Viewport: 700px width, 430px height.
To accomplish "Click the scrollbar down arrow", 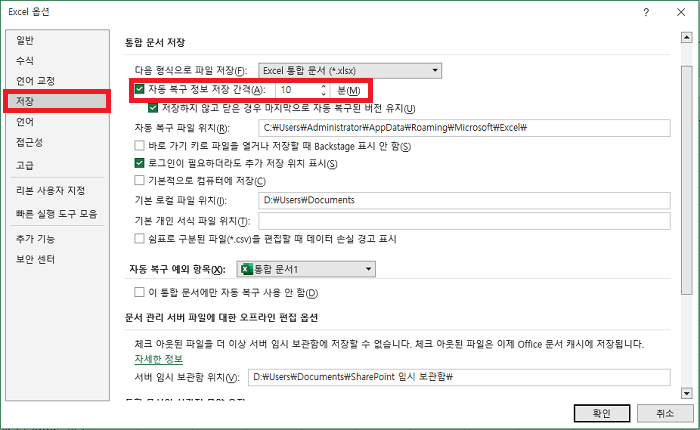I will coord(687,393).
